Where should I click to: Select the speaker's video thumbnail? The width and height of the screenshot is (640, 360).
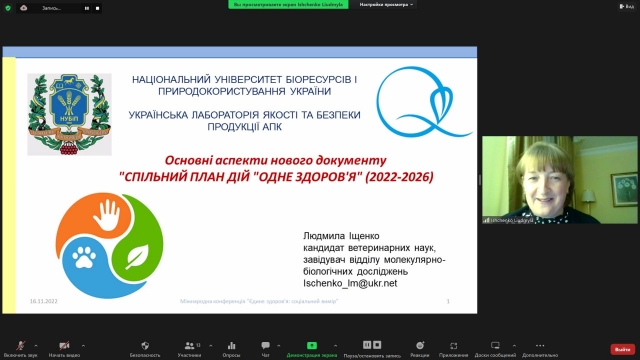click(560, 180)
